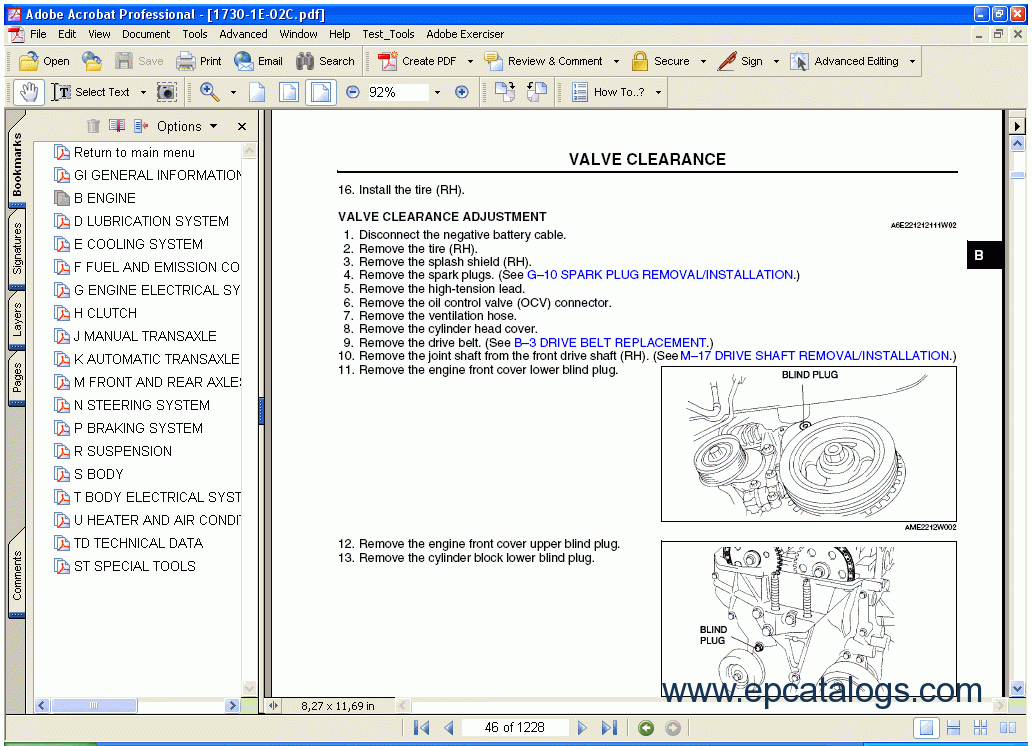1032x746 pixels.
Task: Click the expand current bookmark icon
Action: click(141, 126)
